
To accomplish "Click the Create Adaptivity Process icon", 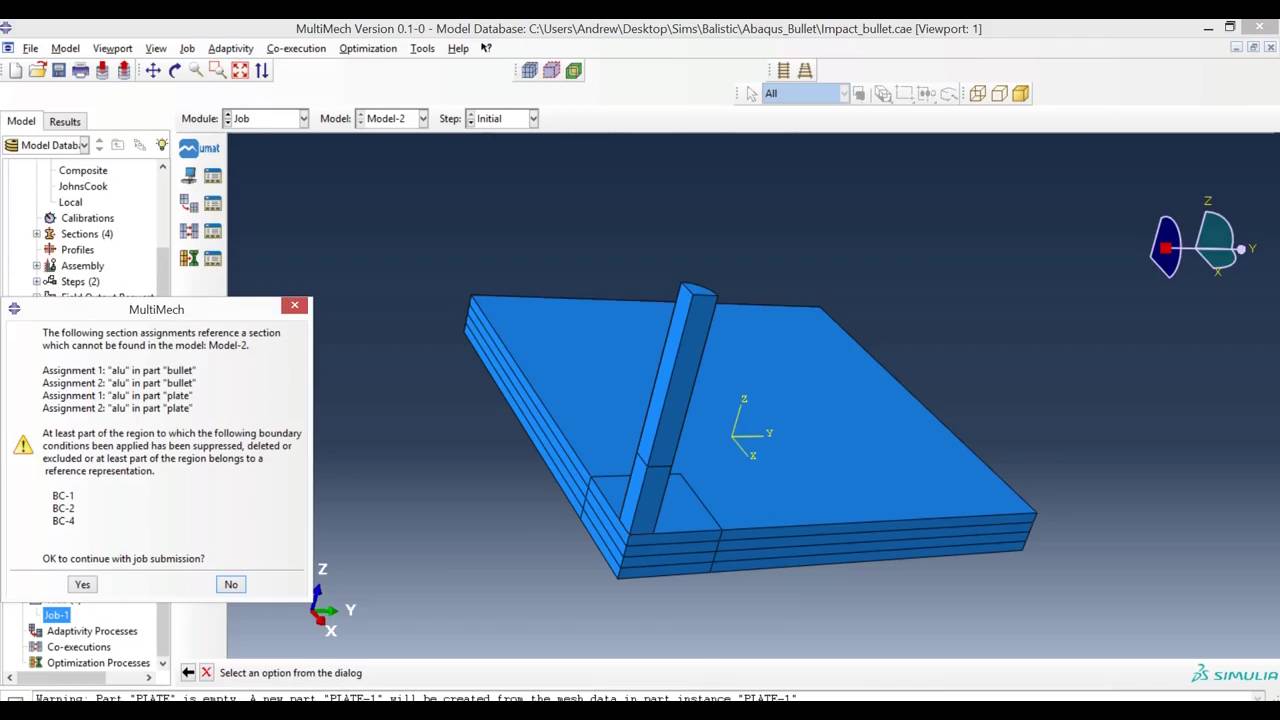I will point(188,203).
